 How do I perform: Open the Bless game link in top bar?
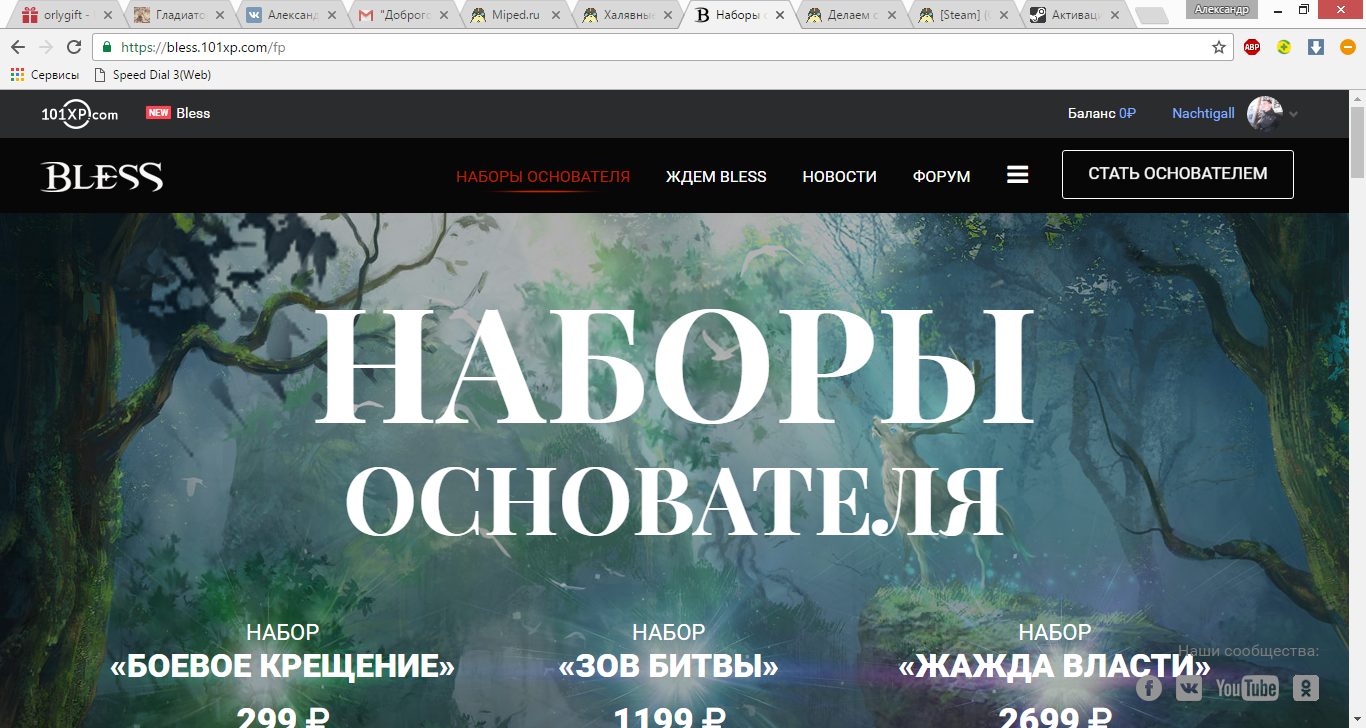pos(193,113)
